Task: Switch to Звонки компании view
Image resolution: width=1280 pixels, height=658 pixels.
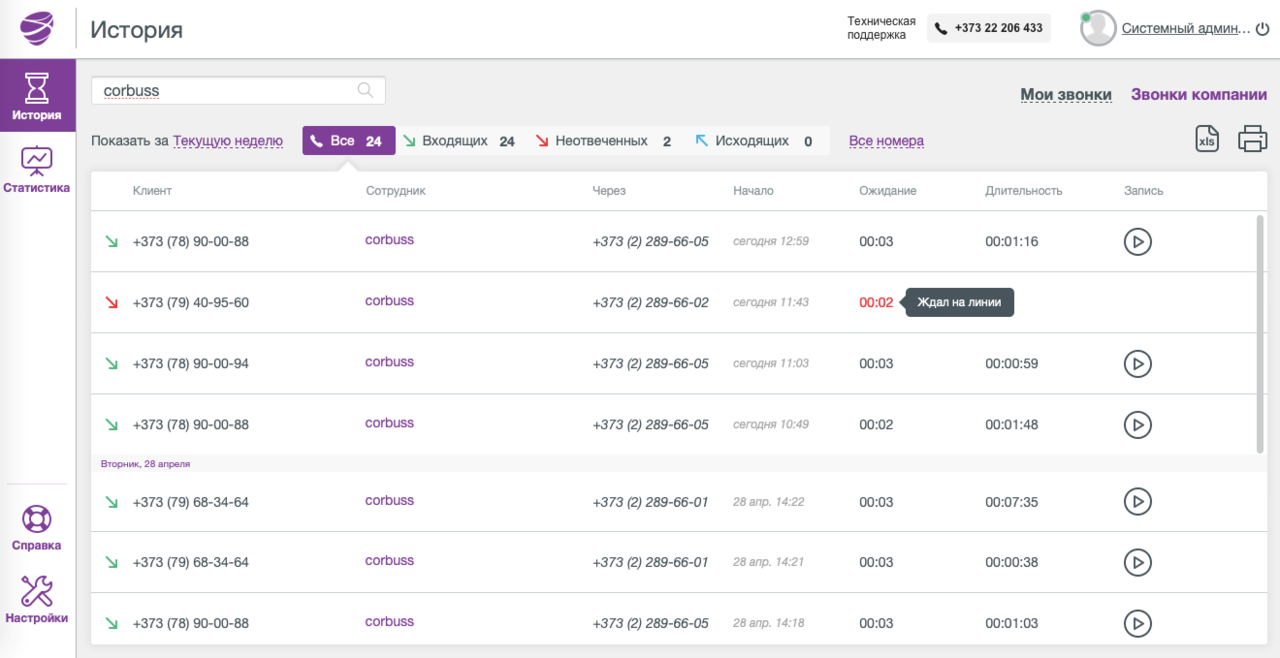Action: [x=1199, y=95]
